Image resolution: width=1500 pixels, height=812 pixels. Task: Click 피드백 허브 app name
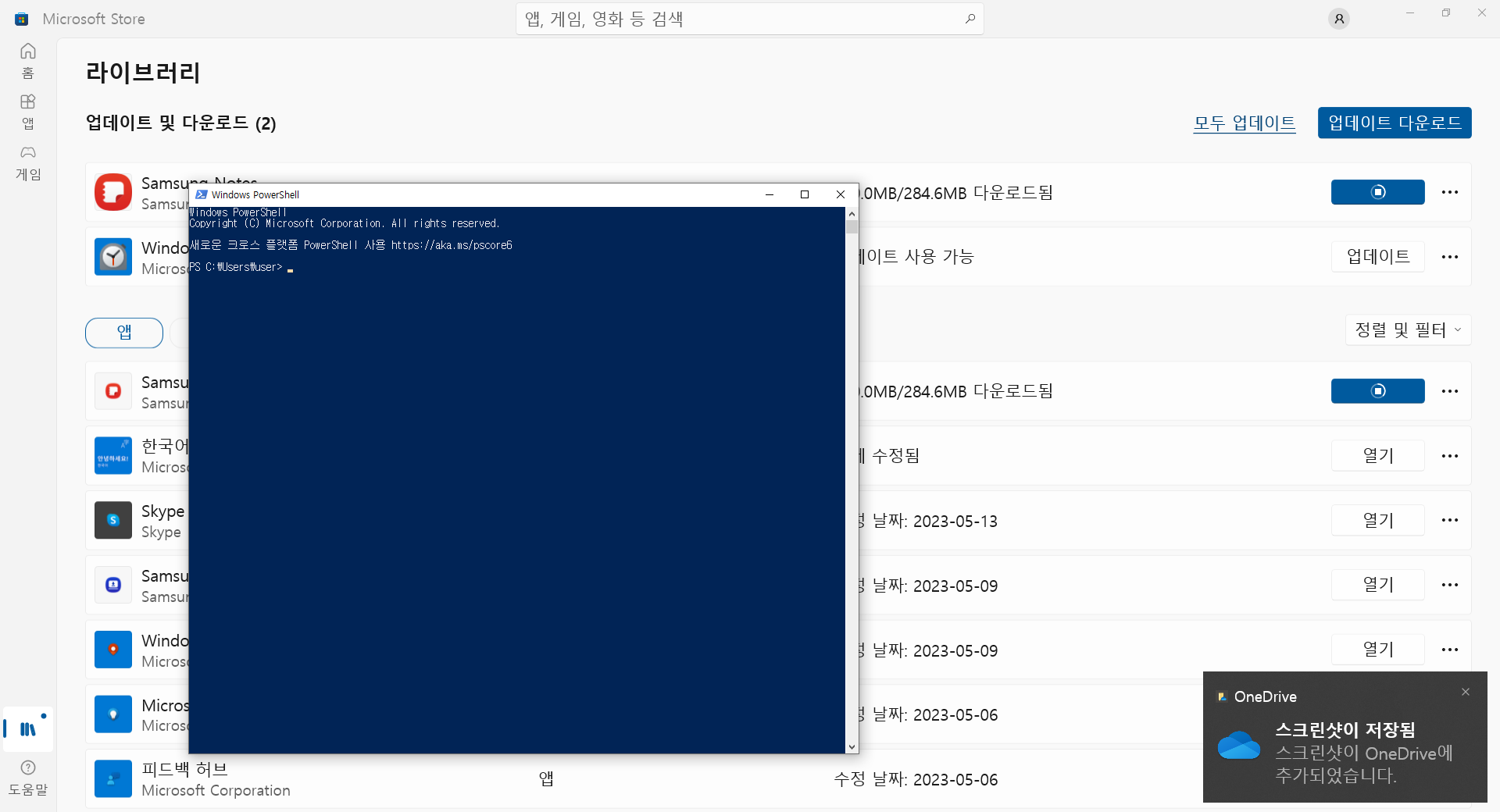[184, 769]
